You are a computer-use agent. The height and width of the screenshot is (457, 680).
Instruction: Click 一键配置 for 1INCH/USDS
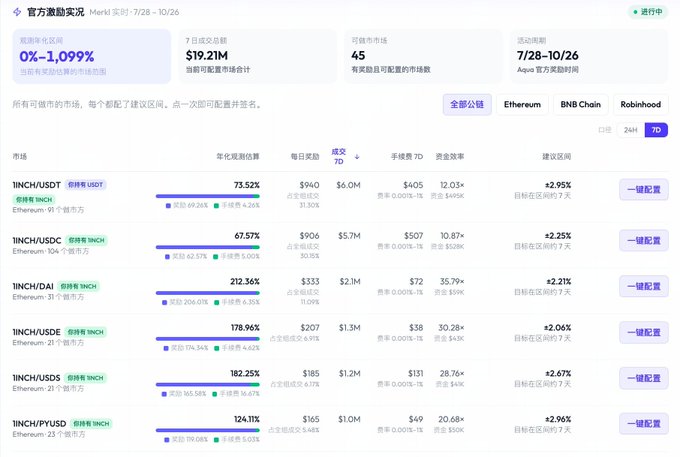(644, 378)
